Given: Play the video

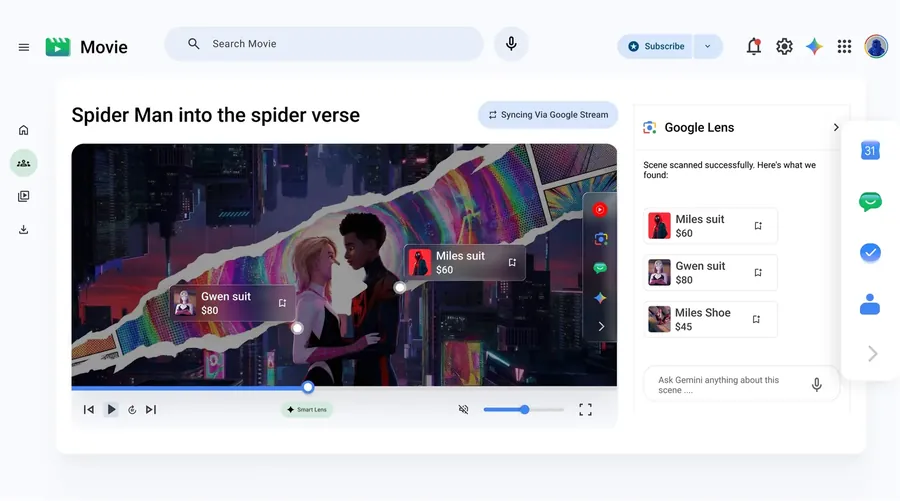Looking at the screenshot, I should click(111, 410).
